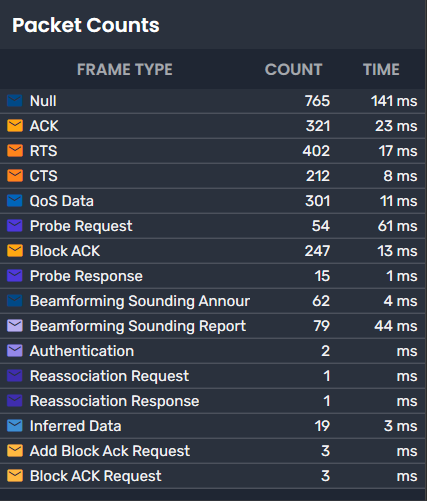Select the Add Block Ack Request row
The height and width of the screenshot is (501, 427).
click(x=213, y=451)
